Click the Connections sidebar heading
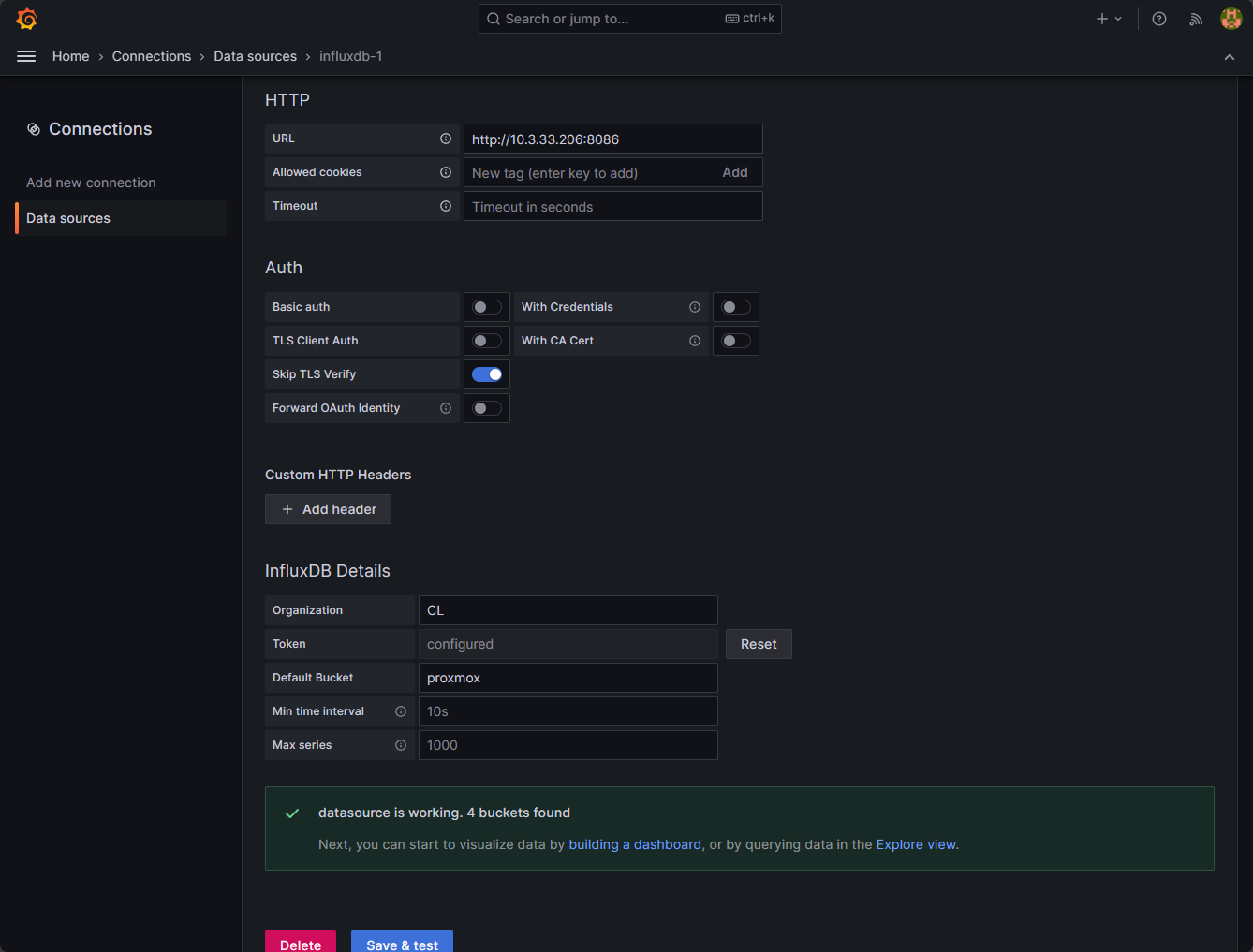This screenshot has width=1253, height=952. pos(100,129)
